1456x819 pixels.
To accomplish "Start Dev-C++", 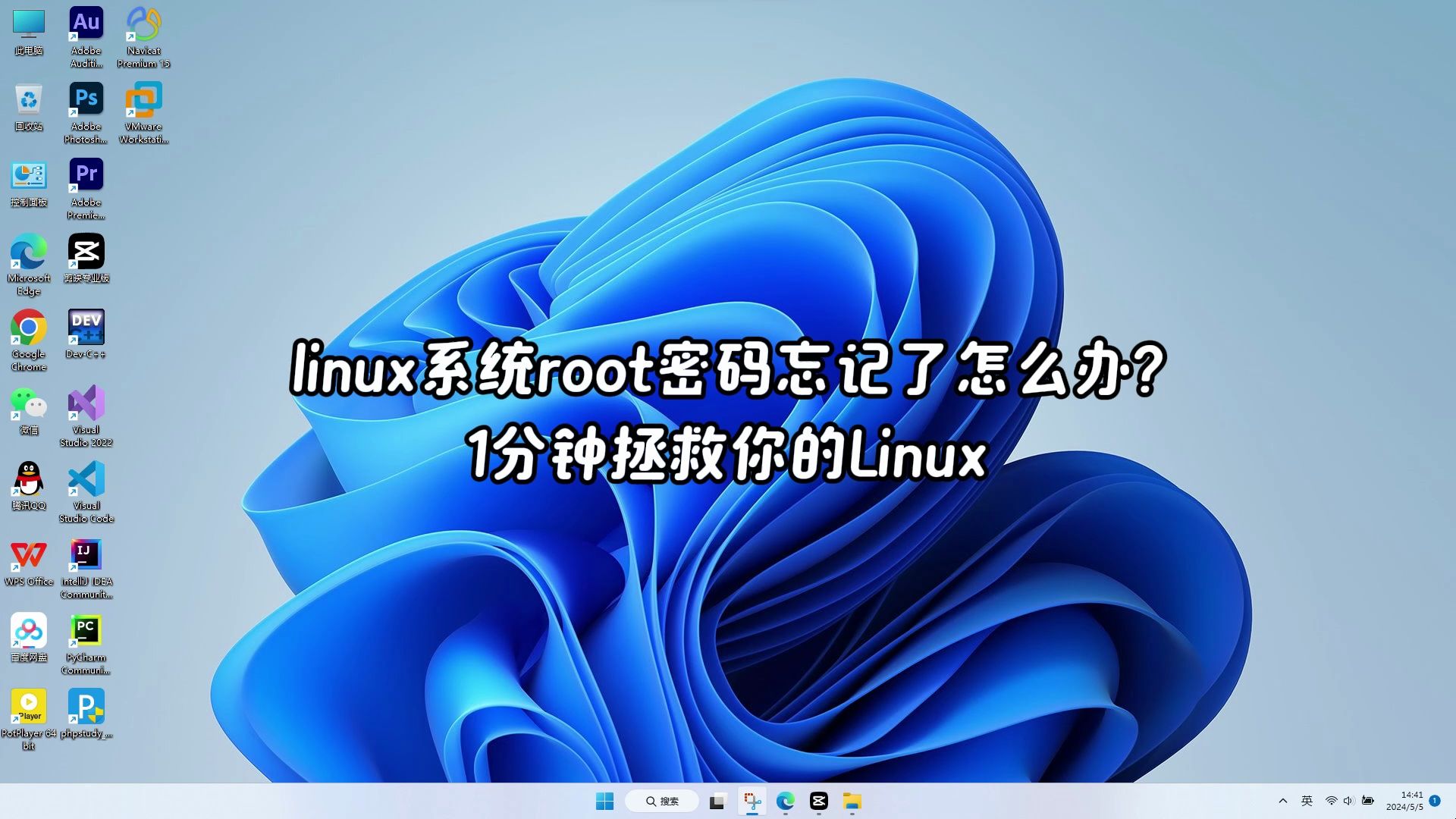I will tap(86, 328).
